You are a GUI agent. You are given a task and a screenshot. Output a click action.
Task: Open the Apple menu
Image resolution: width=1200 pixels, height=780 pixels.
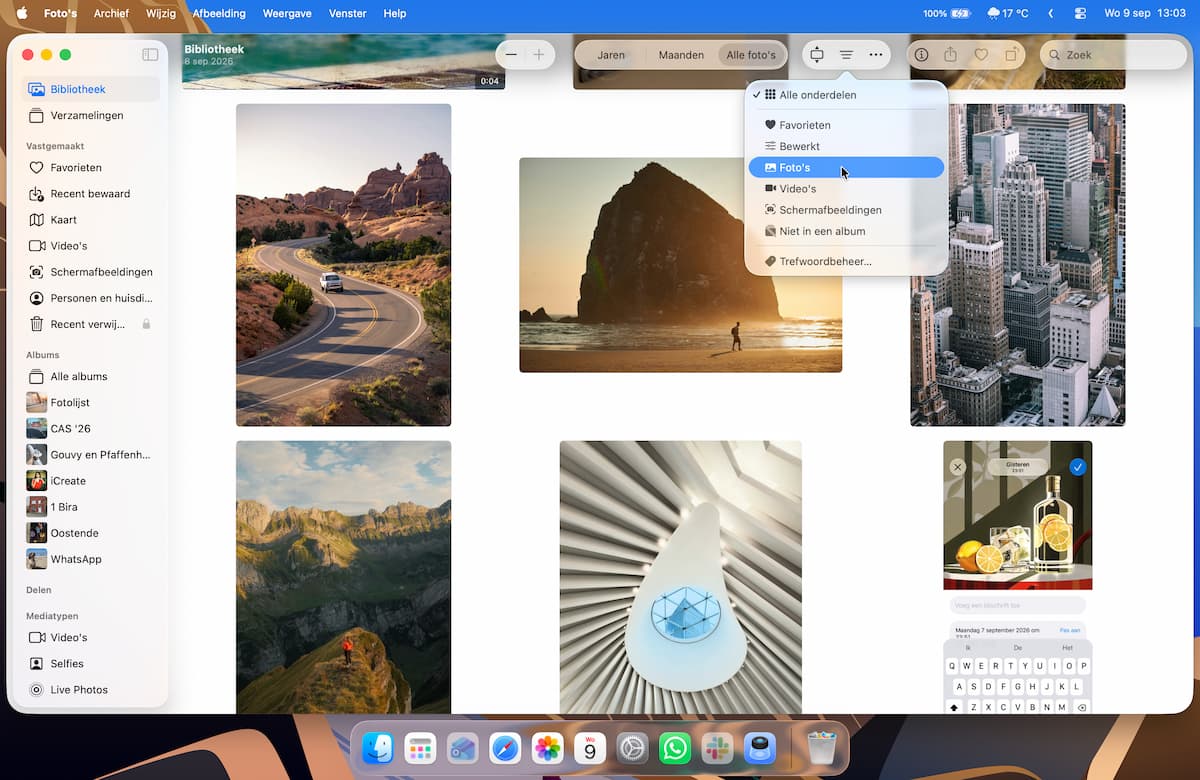click(x=21, y=14)
